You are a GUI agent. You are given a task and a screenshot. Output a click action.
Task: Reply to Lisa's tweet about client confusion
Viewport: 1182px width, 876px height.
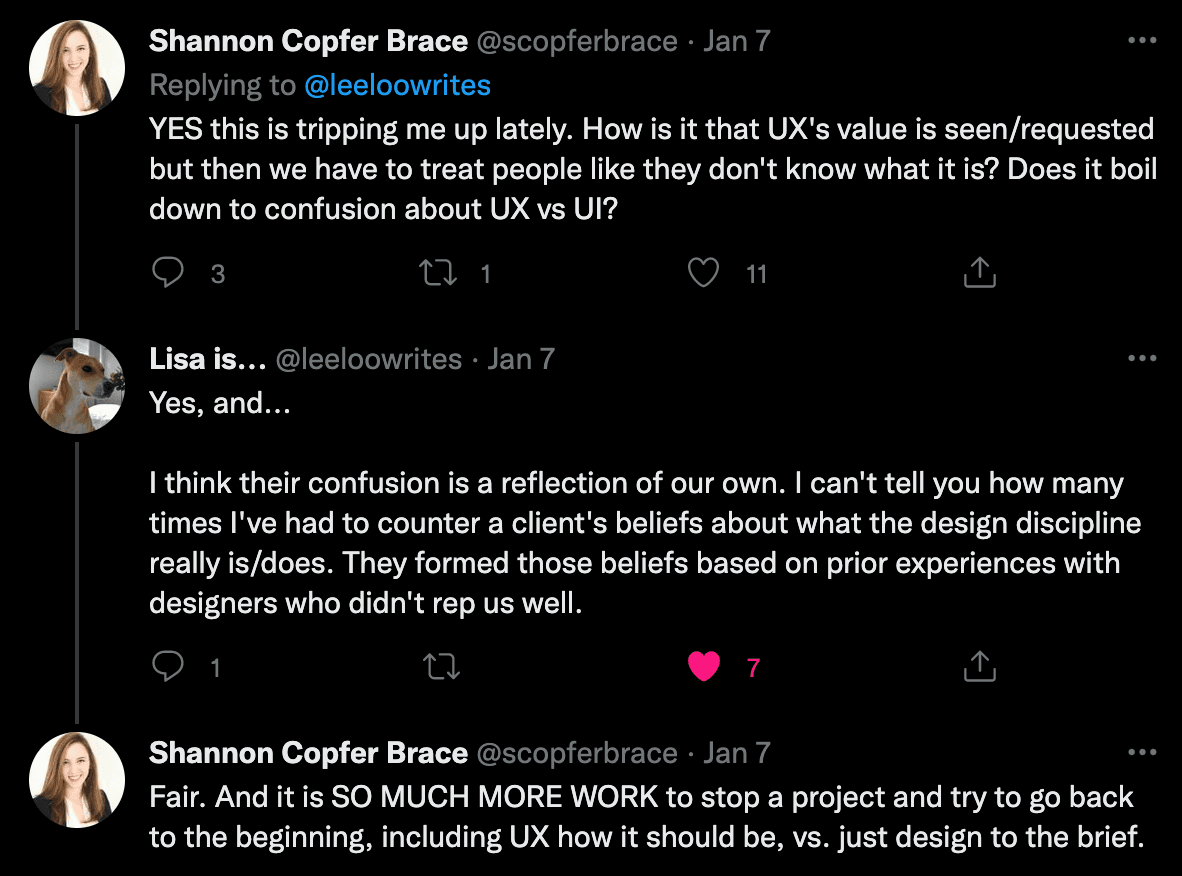(x=167, y=666)
